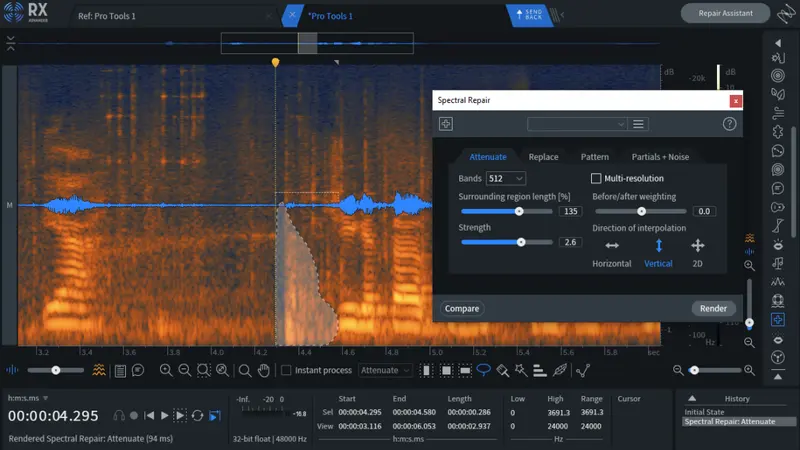This screenshot has height=450, width=800.
Task: Switch to the Partials + Noise tab
Action: [660, 157]
